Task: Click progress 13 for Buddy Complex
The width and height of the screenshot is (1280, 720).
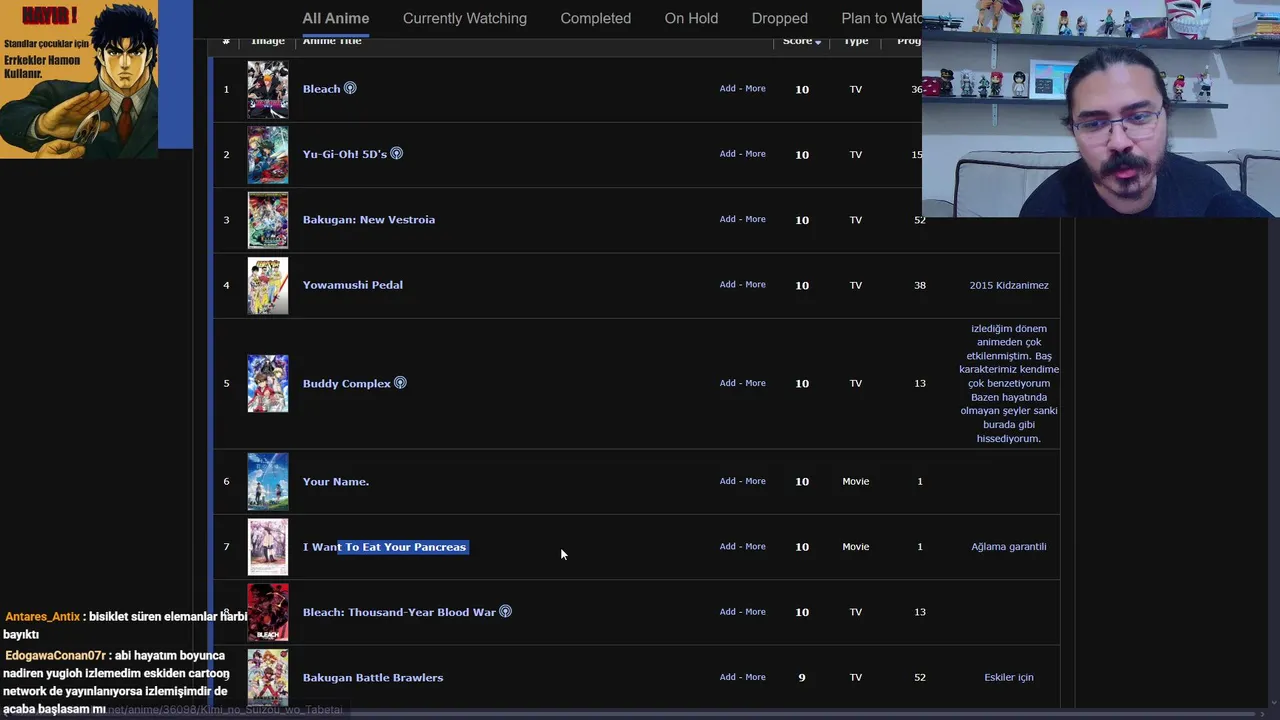Action: click(x=920, y=383)
